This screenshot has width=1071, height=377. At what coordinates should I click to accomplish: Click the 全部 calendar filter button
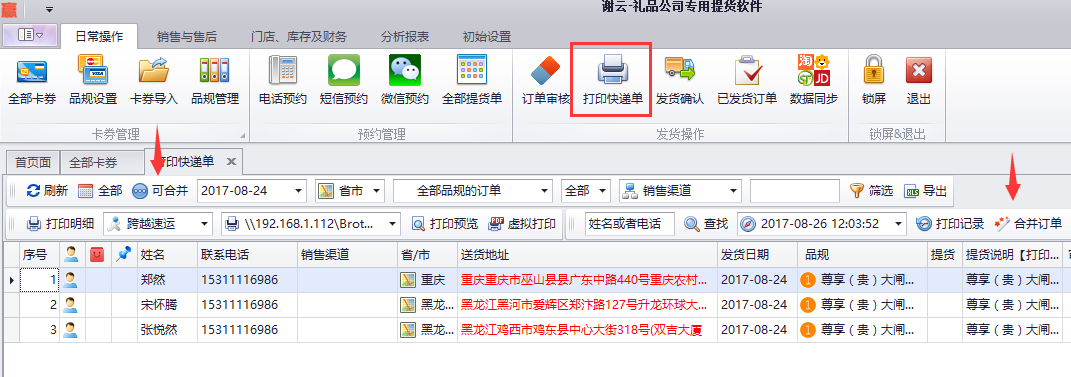100,191
